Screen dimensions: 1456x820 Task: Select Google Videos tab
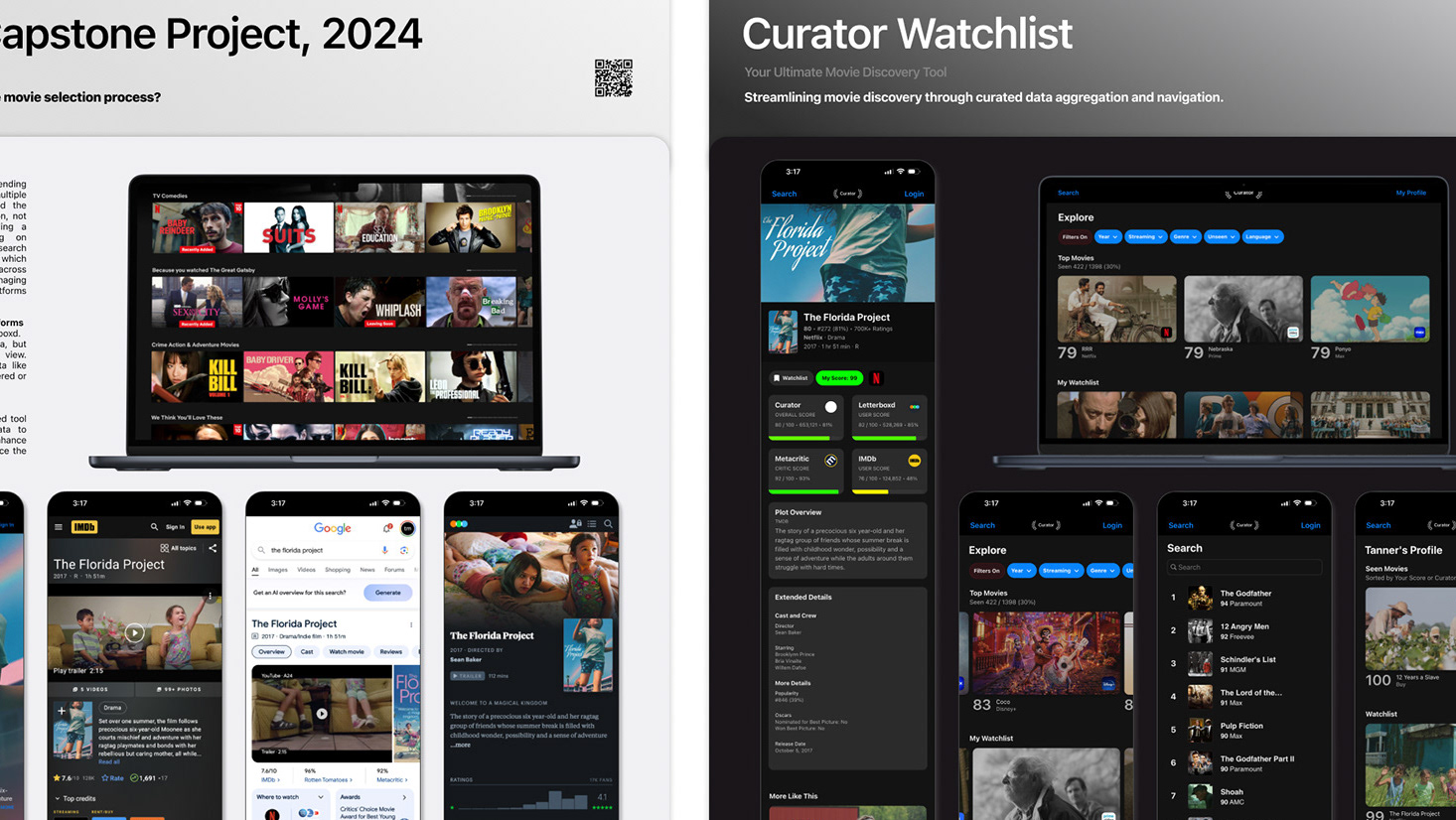tap(306, 570)
